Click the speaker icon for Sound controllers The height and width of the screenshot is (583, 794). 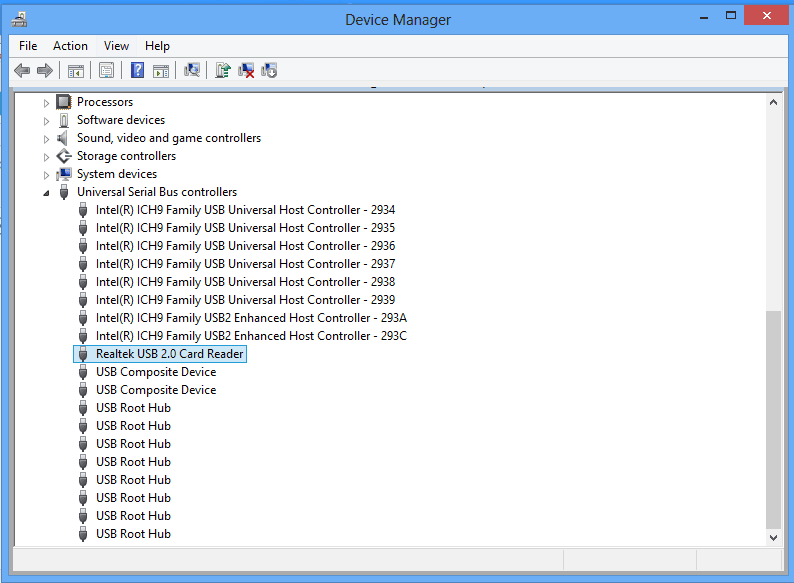63,138
